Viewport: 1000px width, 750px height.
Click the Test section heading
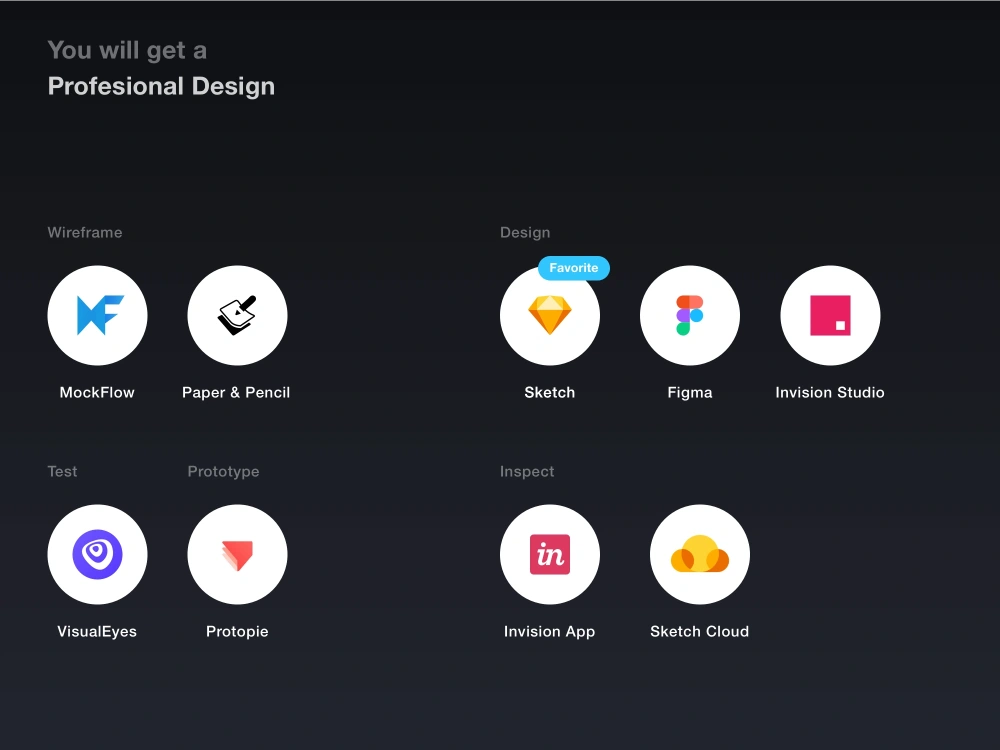[62, 471]
